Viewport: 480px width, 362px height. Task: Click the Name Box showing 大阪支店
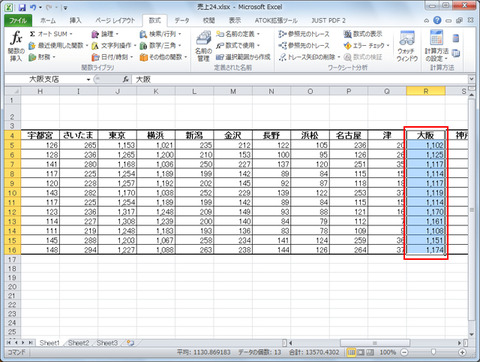pyautogui.click(x=44, y=79)
